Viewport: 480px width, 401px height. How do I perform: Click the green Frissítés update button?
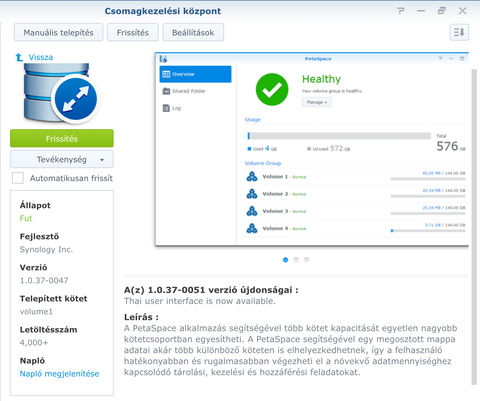(x=62, y=138)
